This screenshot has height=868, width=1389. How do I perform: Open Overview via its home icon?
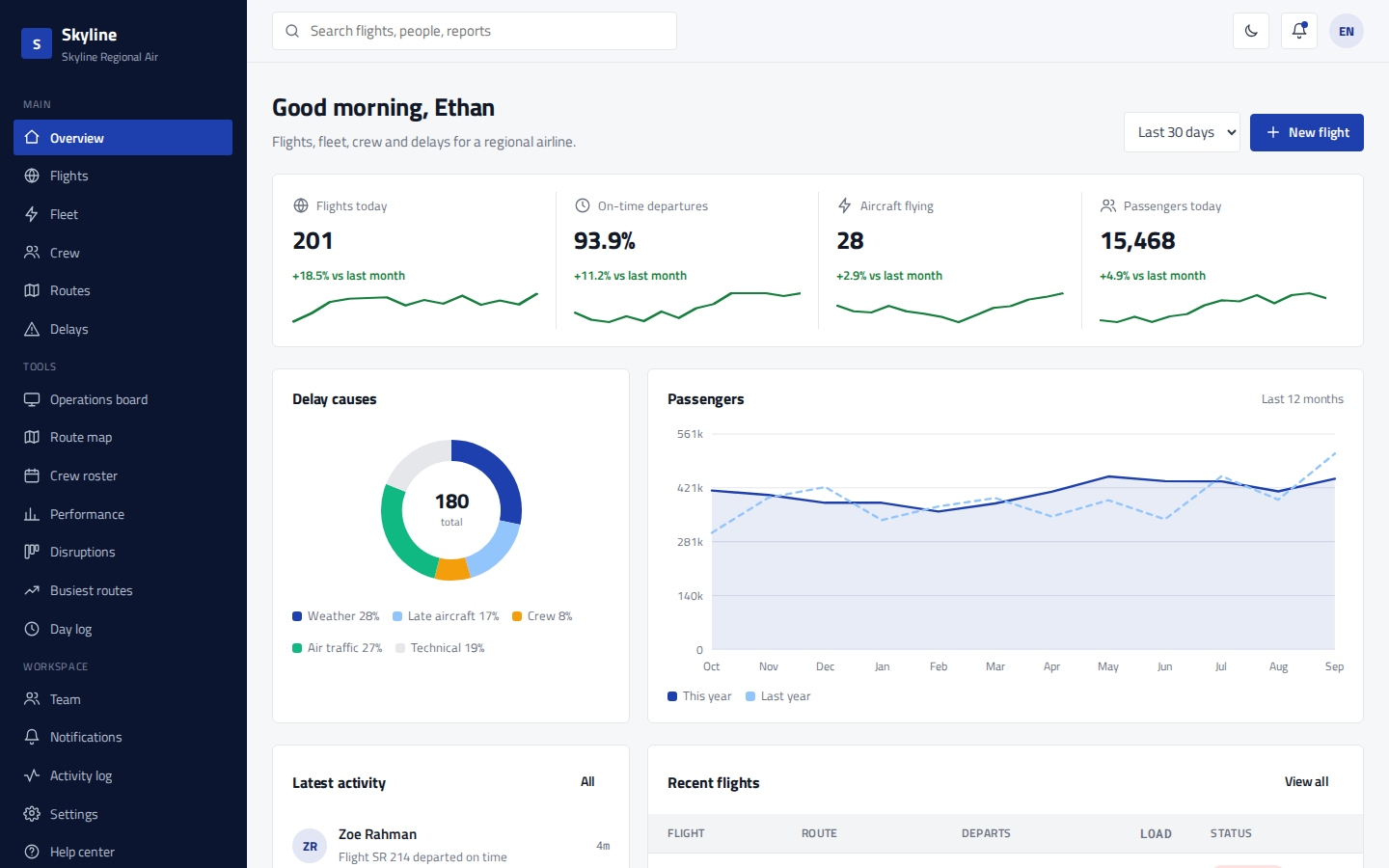32,138
